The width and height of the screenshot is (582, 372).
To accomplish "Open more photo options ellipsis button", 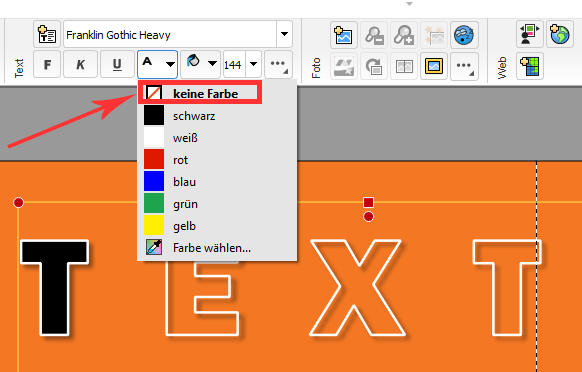I will (464, 66).
